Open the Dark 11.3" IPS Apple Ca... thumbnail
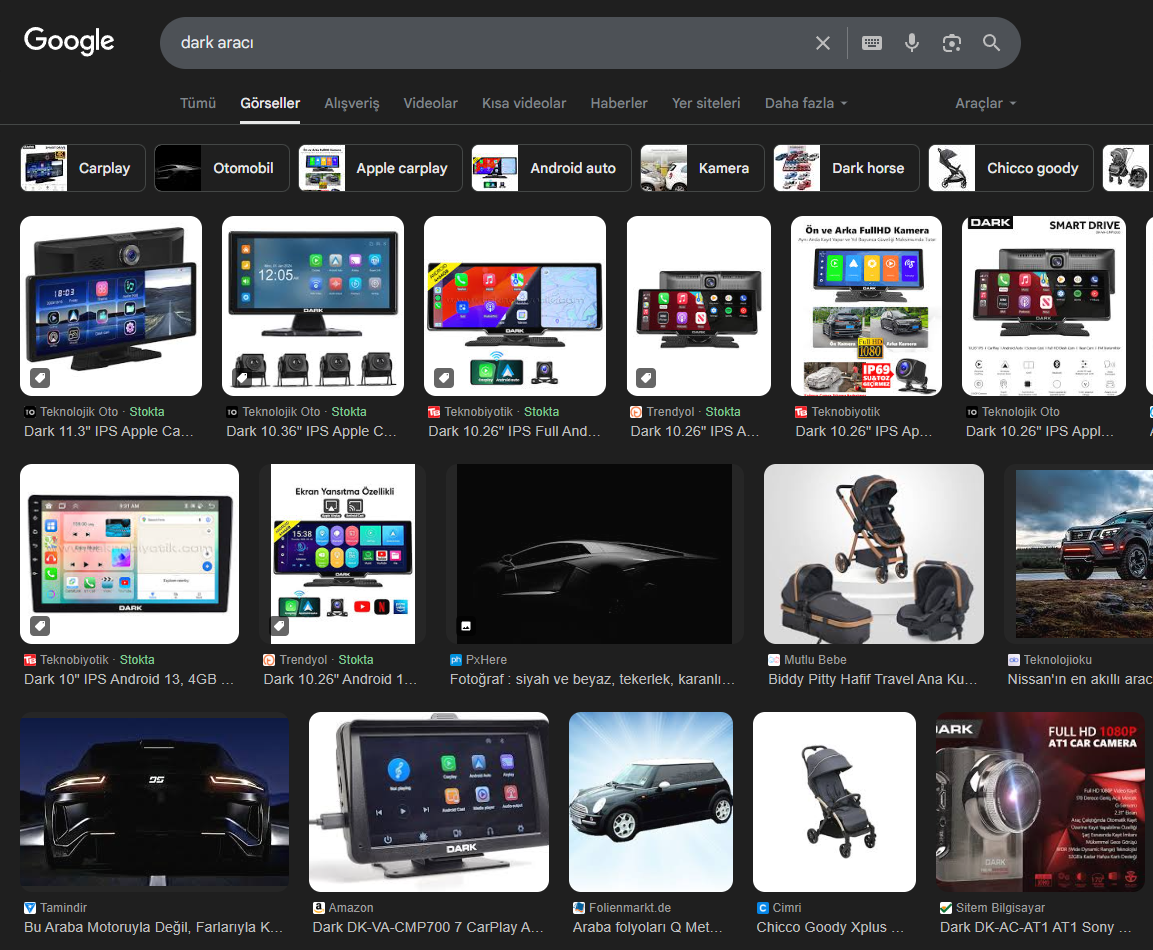Viewport: 1153px width, 950px height. click(111, 306)
